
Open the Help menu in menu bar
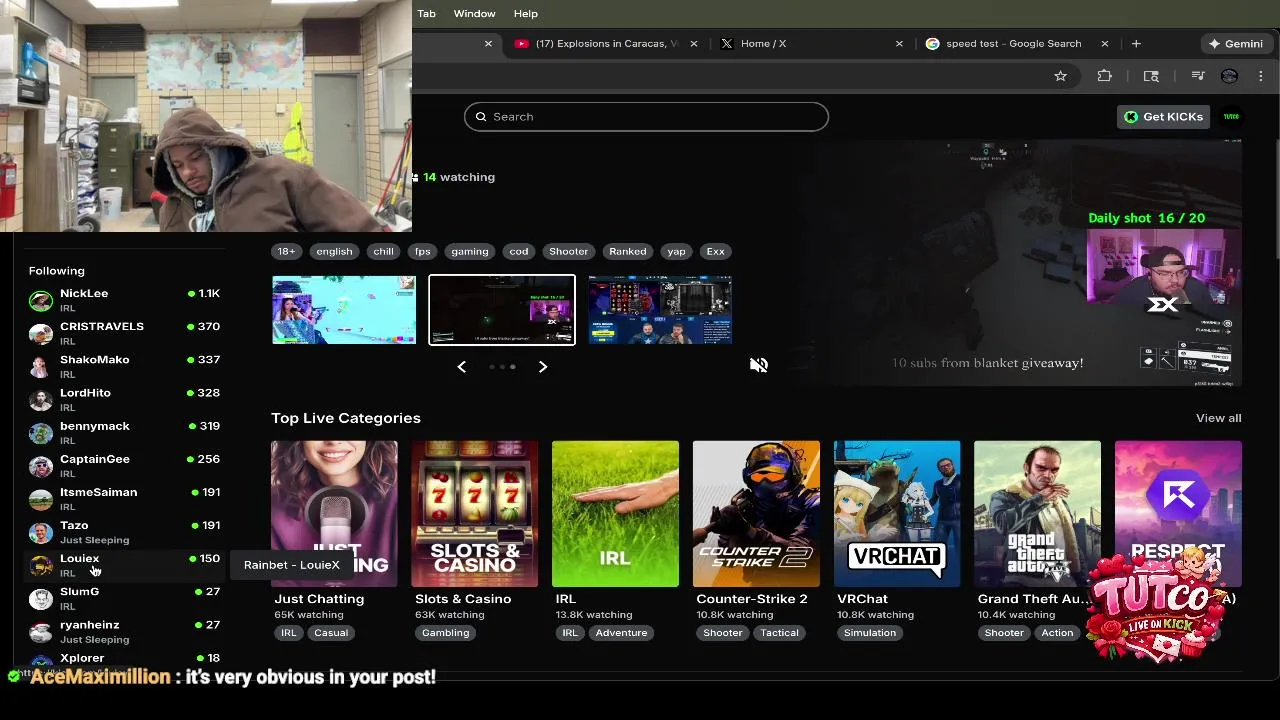click(526, 14)
